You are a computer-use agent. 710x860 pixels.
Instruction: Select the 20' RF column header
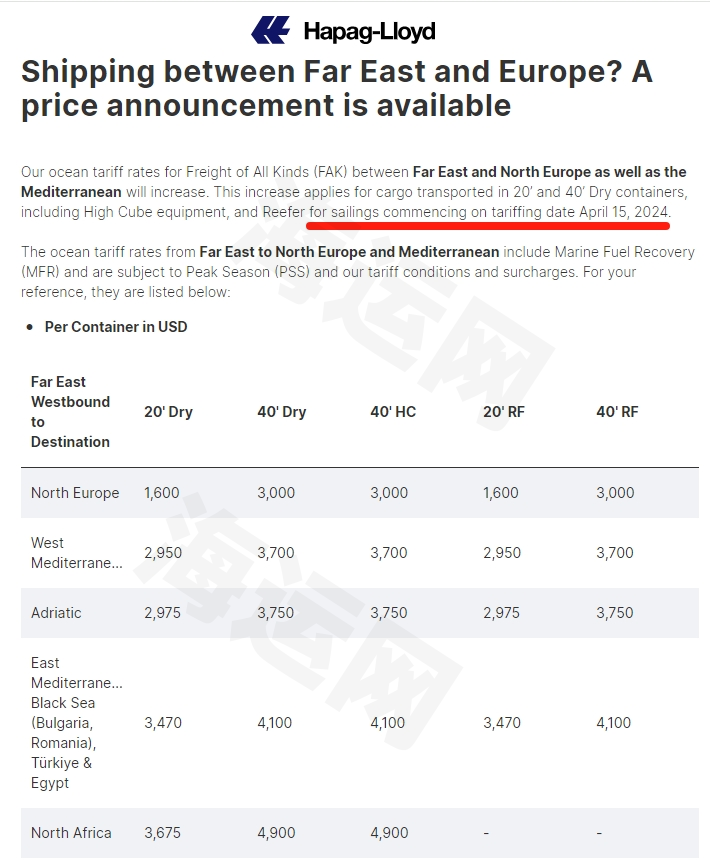[x=504, y=412]
